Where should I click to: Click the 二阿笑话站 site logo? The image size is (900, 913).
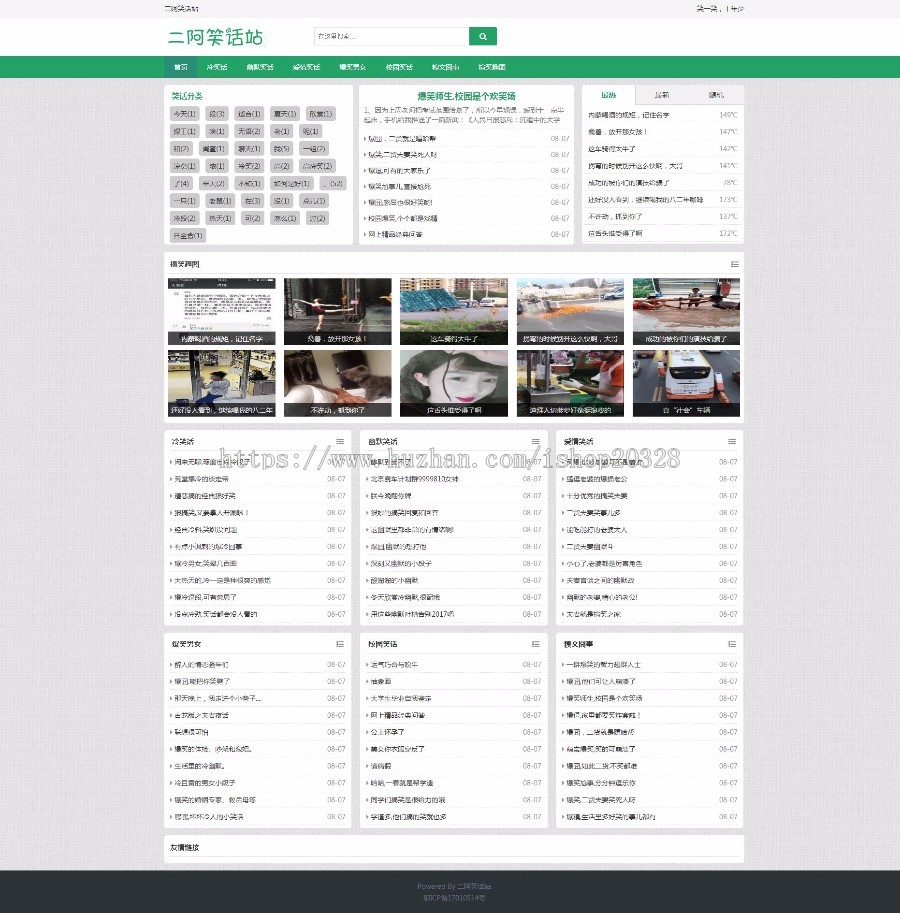tap(215, 37)
